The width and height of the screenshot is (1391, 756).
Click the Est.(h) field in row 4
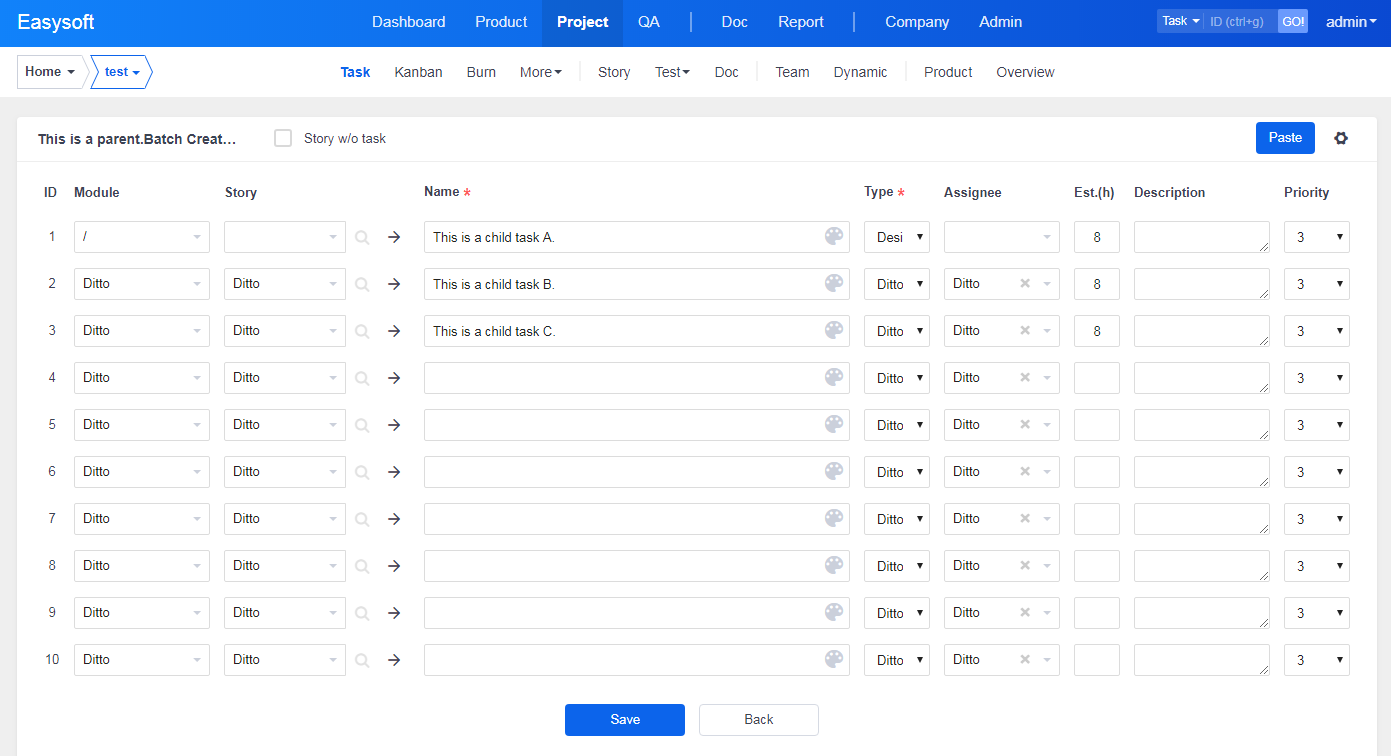(x=1097, y=378)
